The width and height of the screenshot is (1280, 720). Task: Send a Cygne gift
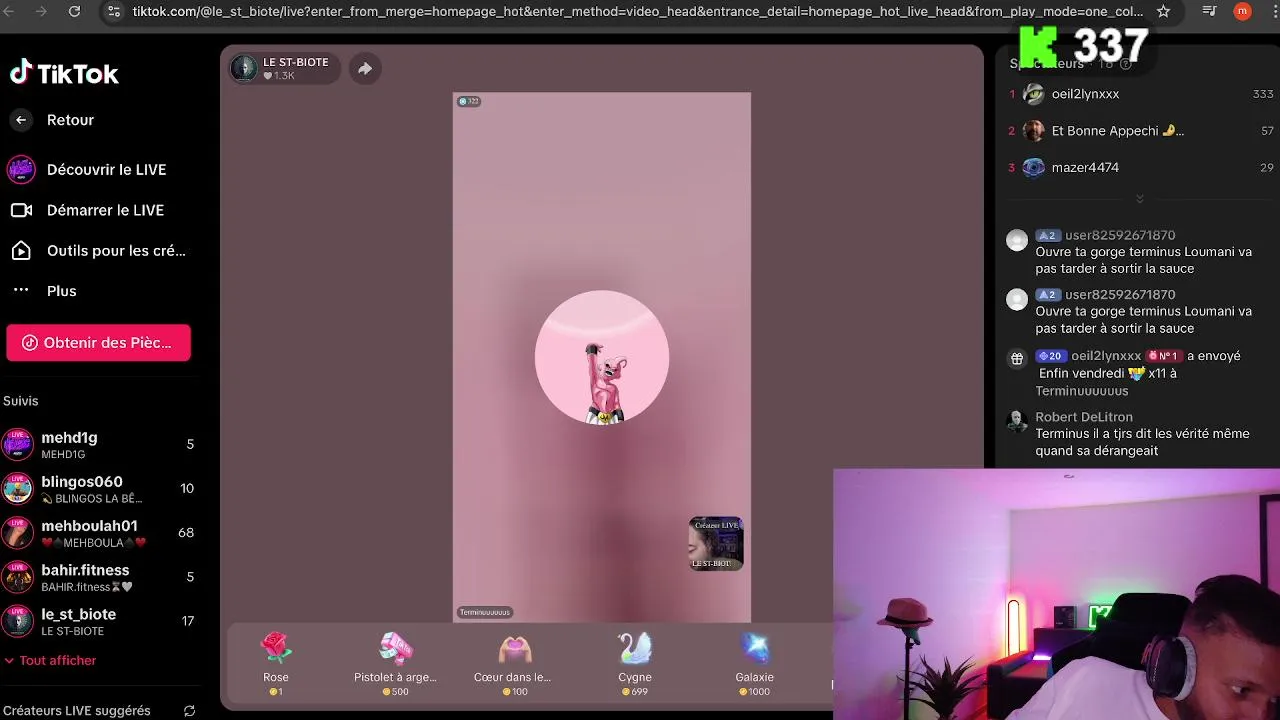pos(635,663)
